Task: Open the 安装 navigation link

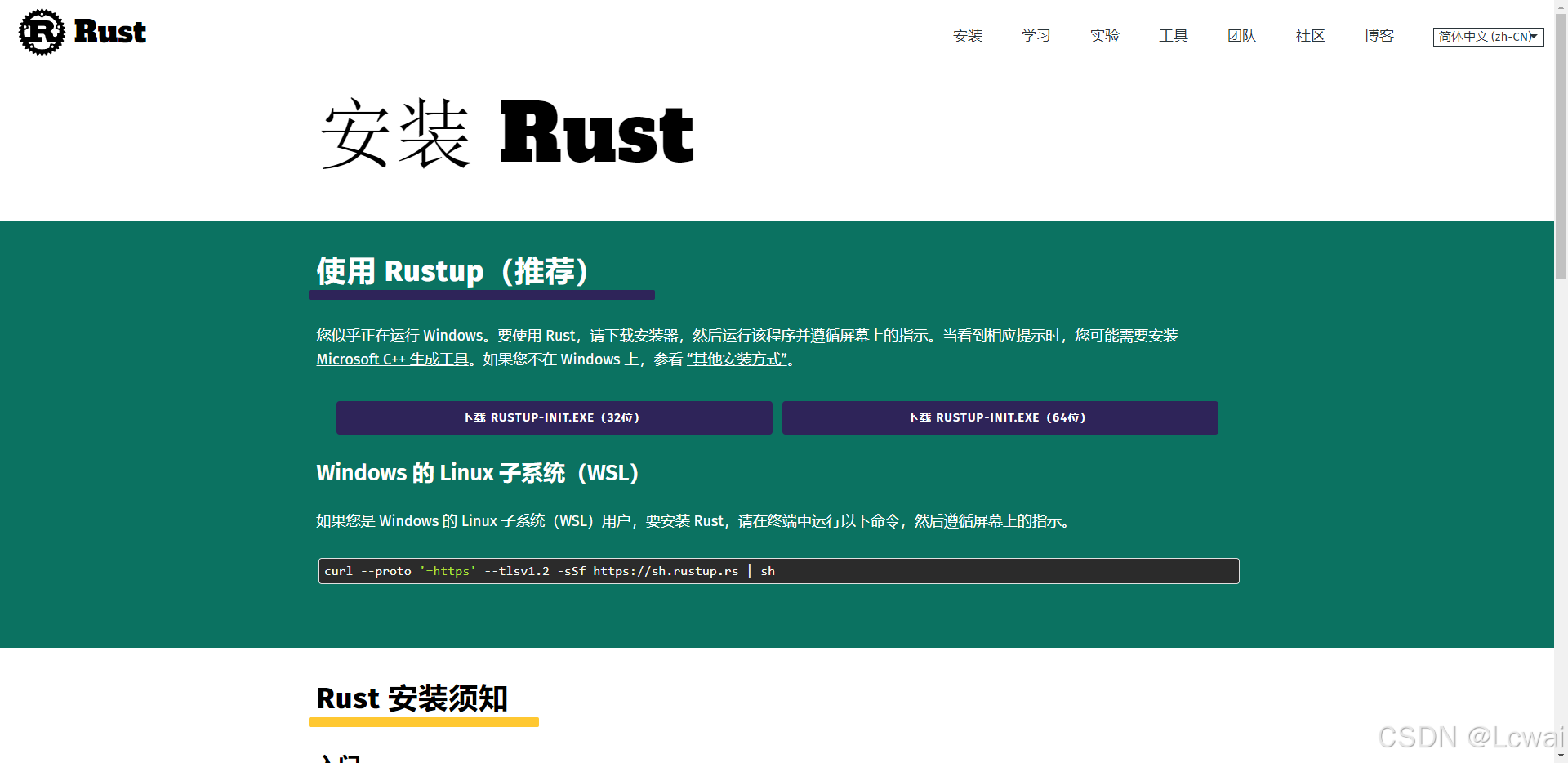Action: click(x=968, y=36)
